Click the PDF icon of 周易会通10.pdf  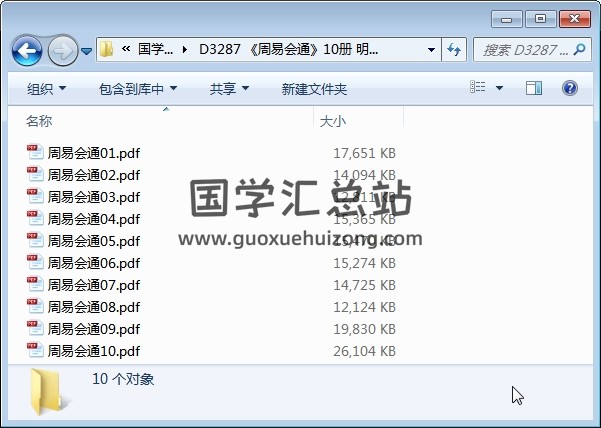pyautogui.click(x=35, y=349)
